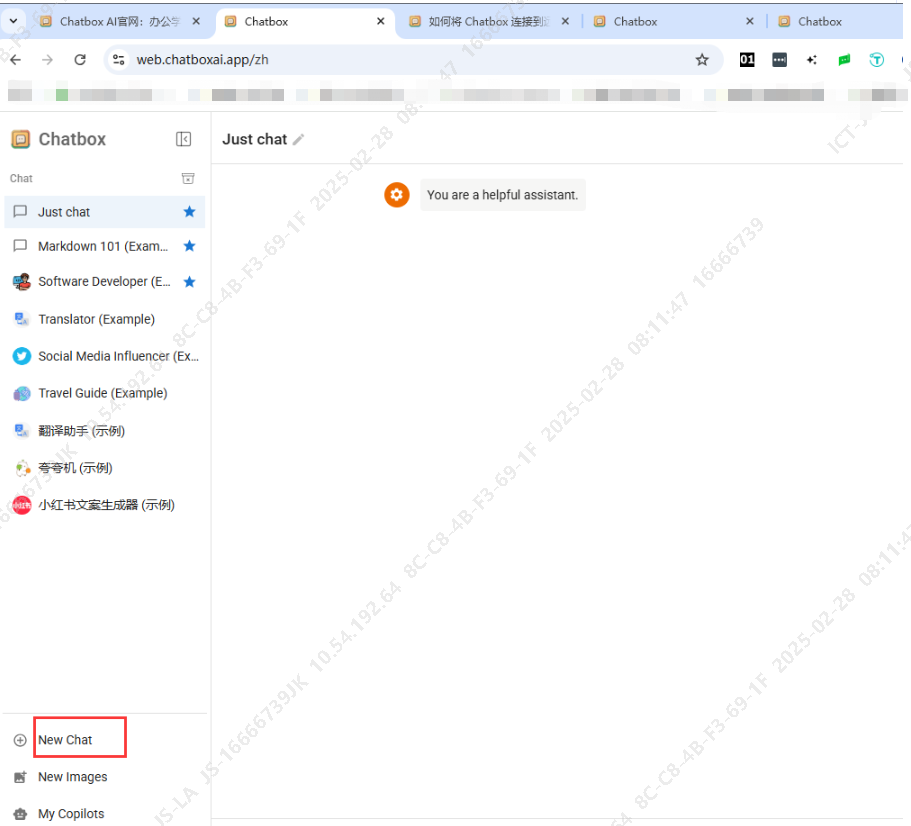Screen dimensions: 911x826
Task: Click the pencil icon next to Just chat title
Action: pos(299,139)
